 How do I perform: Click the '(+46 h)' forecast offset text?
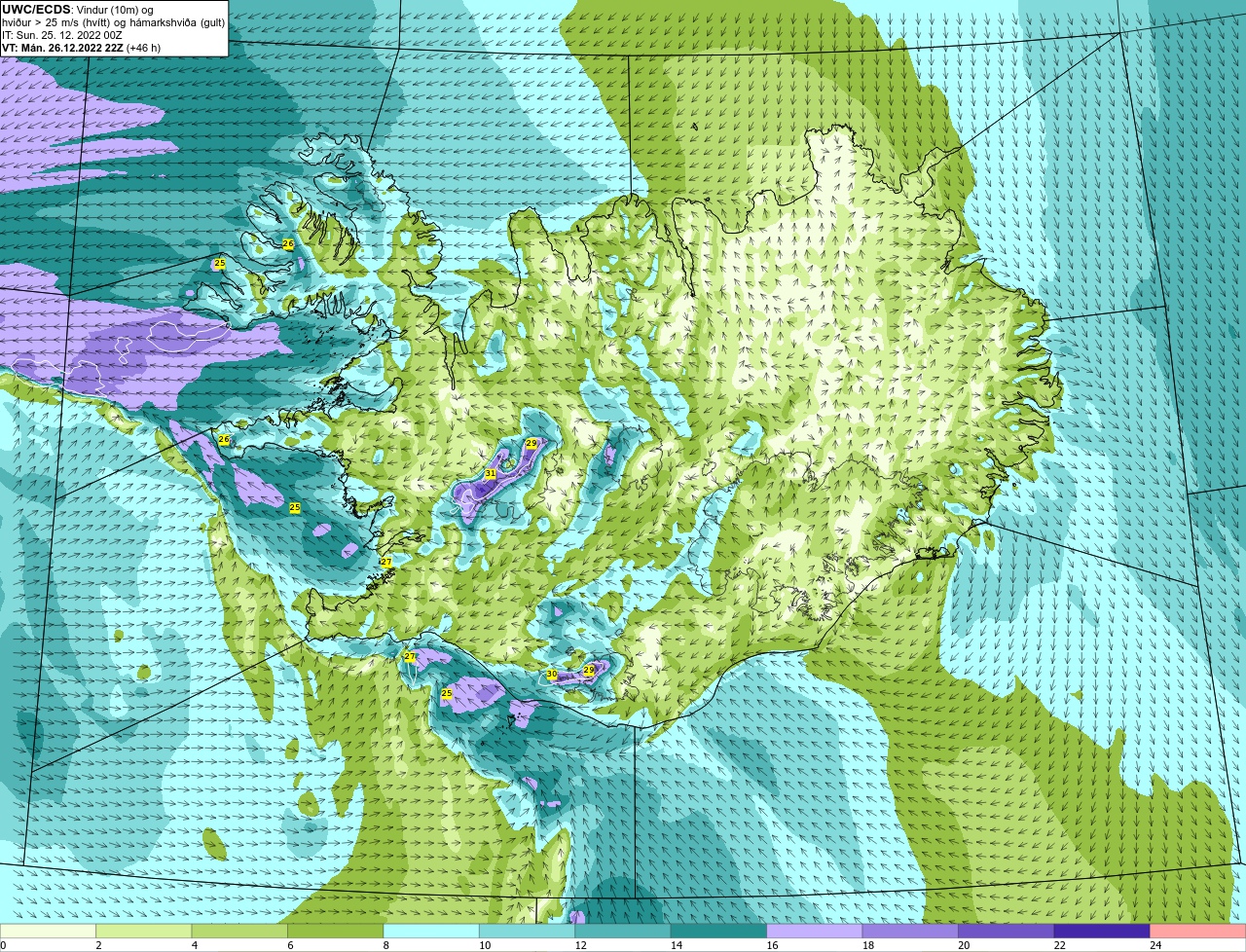click(x=144, y=48)
